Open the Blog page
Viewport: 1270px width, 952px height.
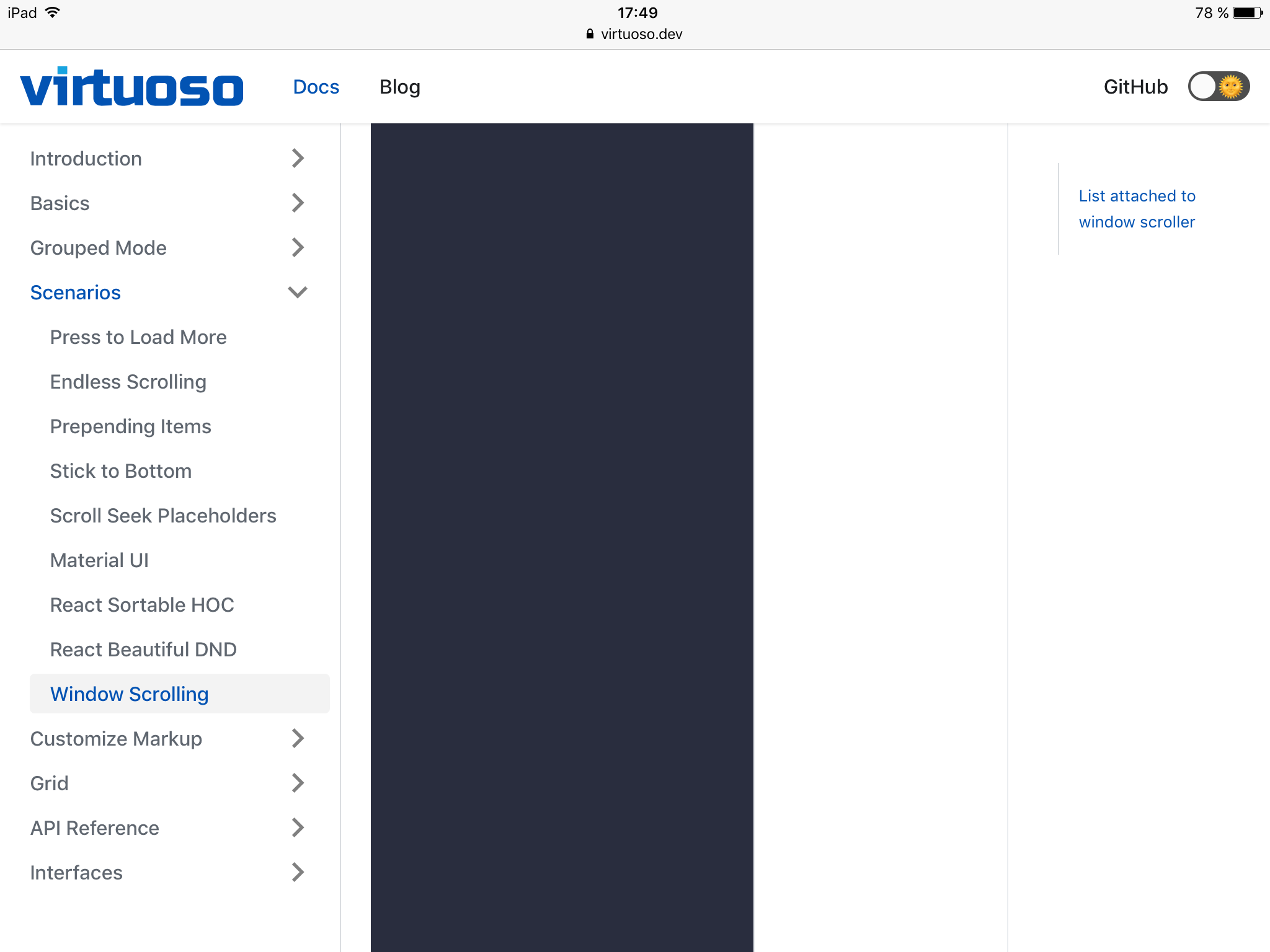click(x=400, y=87)
